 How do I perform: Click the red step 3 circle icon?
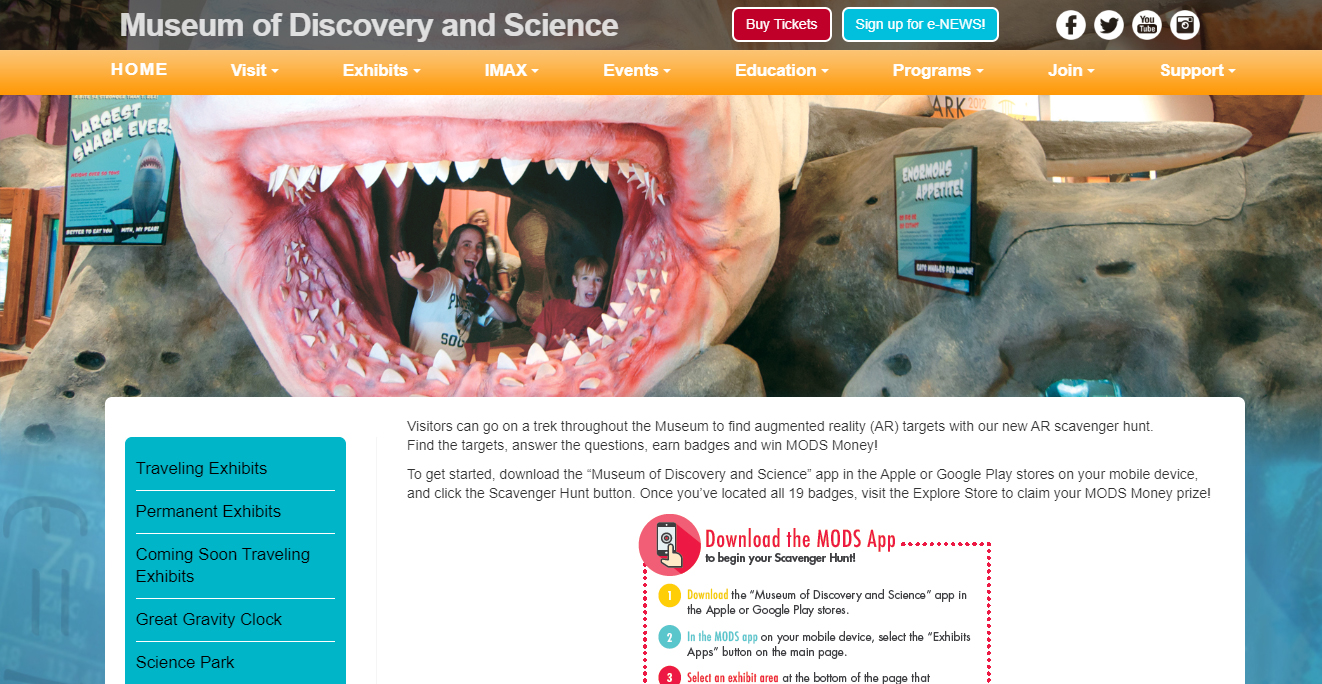[670, 677]
